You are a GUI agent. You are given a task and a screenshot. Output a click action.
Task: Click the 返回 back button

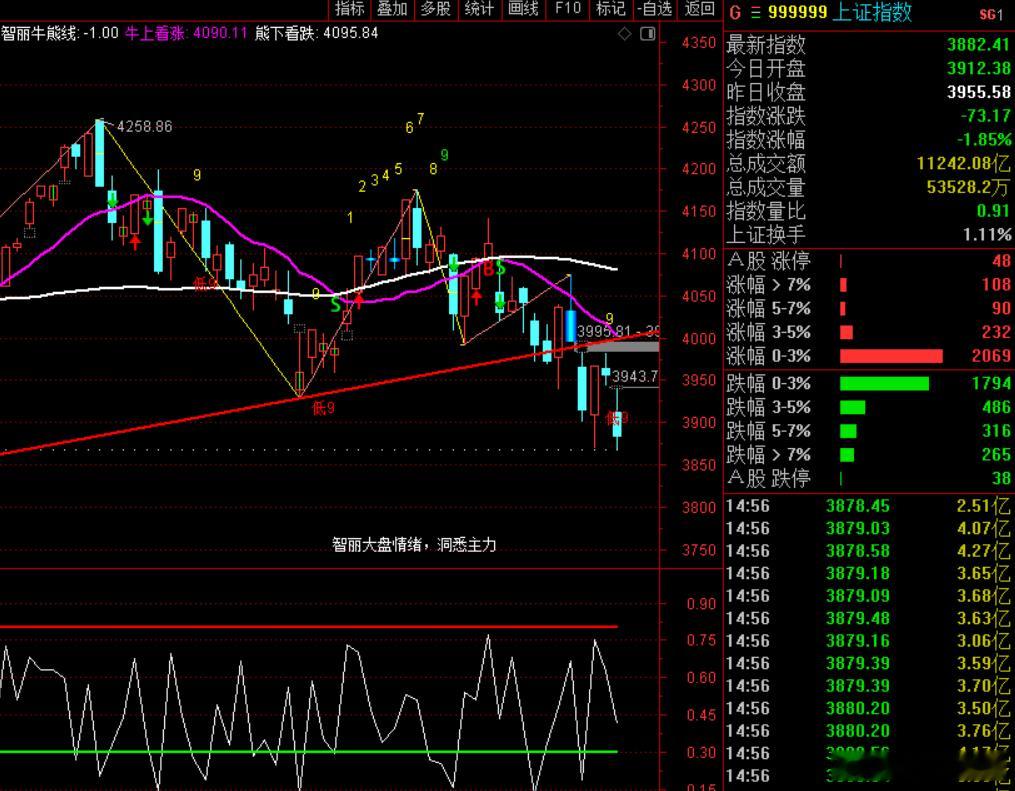[x=700, y=8]
